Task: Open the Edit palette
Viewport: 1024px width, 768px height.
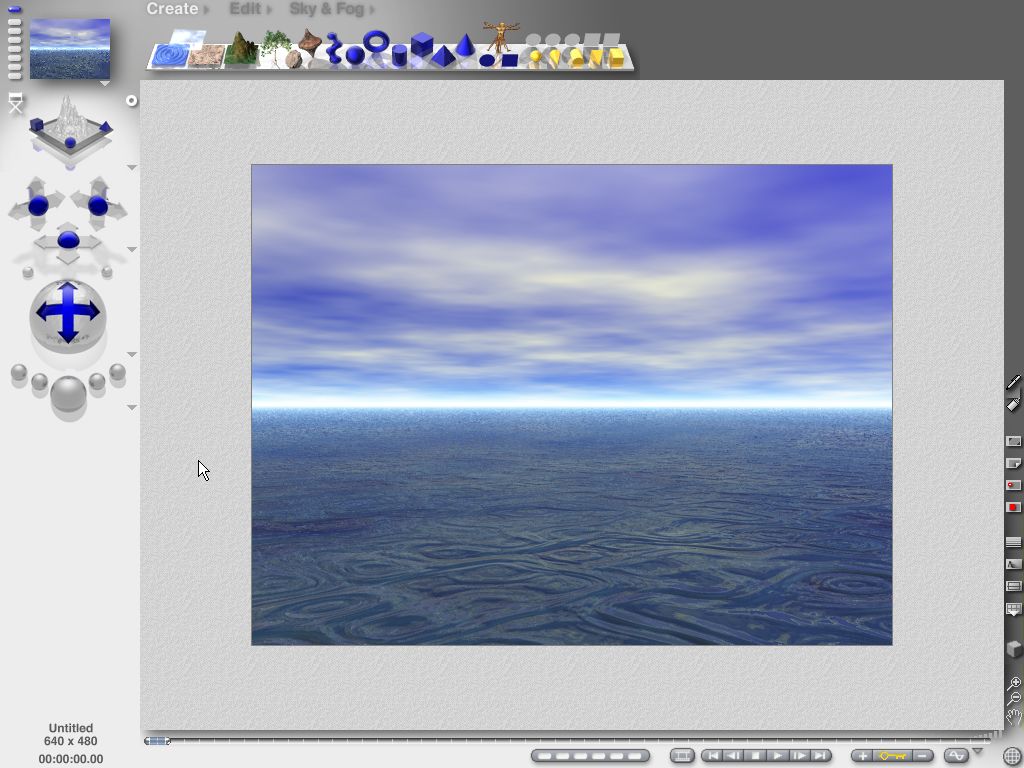Action: [245, 9]
